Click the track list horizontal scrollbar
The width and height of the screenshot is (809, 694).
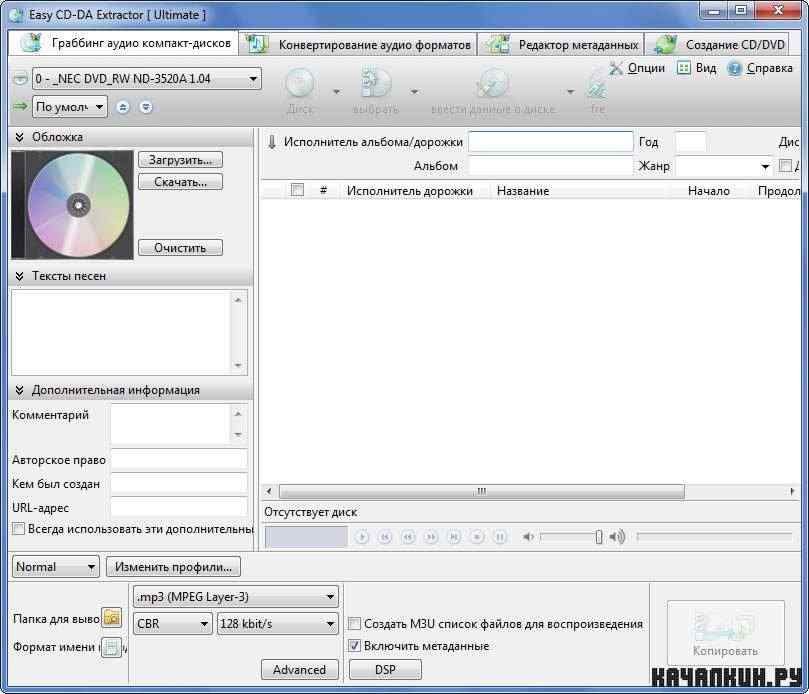pyautogui.click(x=481, y=491)
